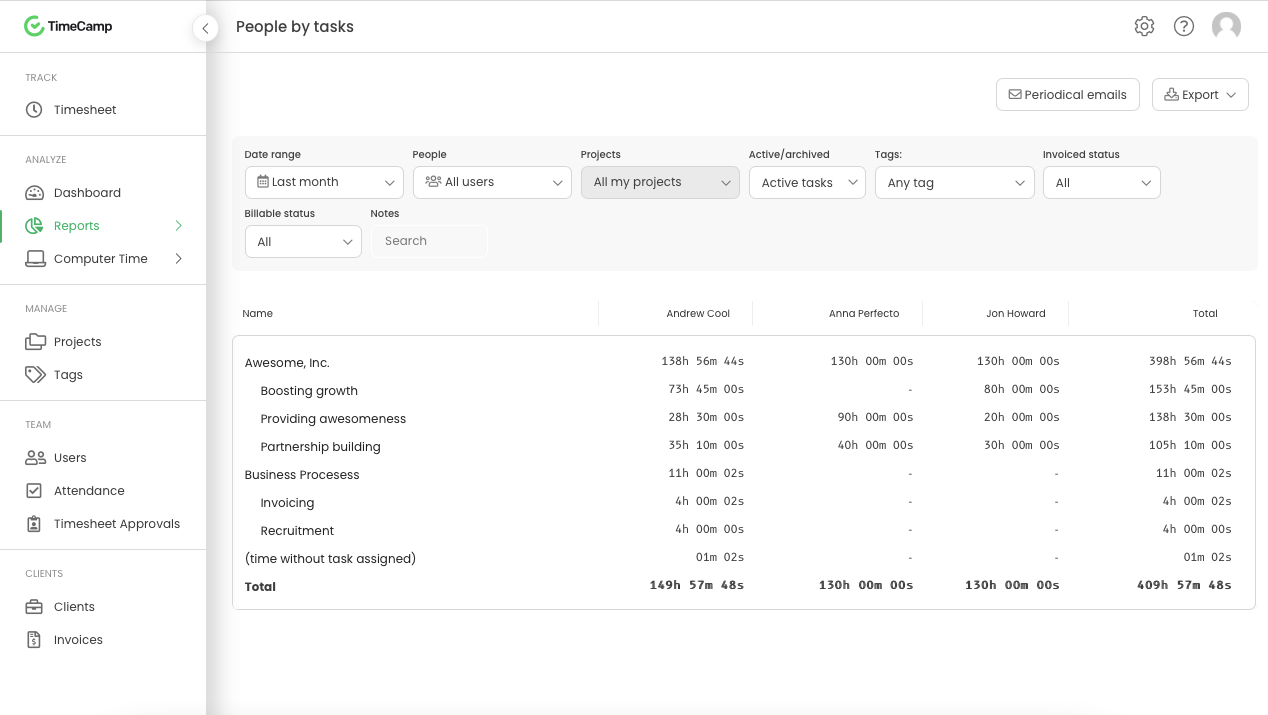The width and height of the screenshot is (1268, 715).
Task: Go to Dashboard in sidebar
Action: [87, 193]
